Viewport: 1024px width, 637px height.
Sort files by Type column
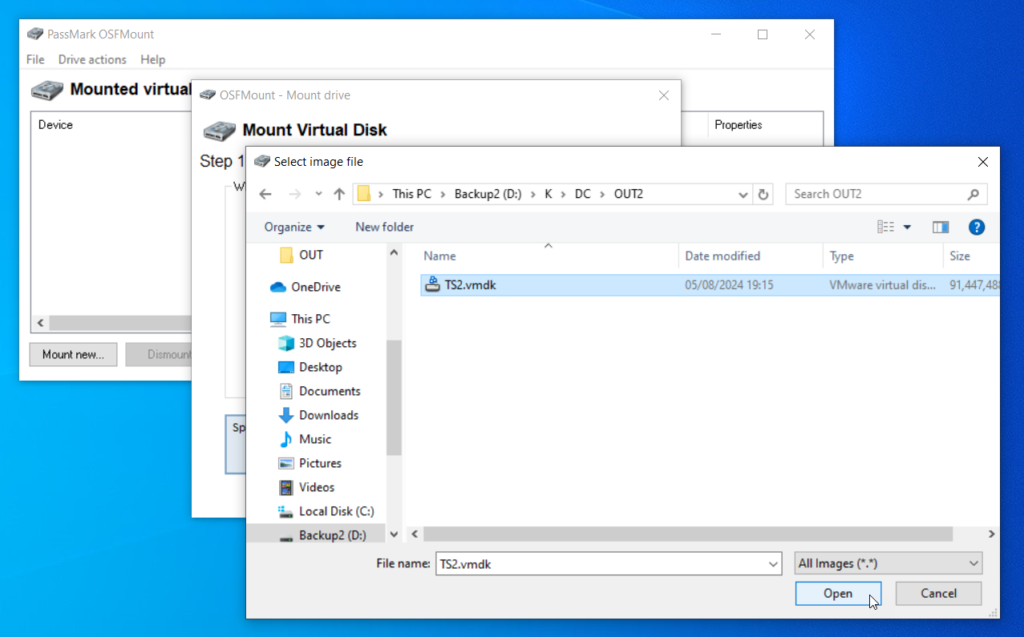click(x=842, y=256)
